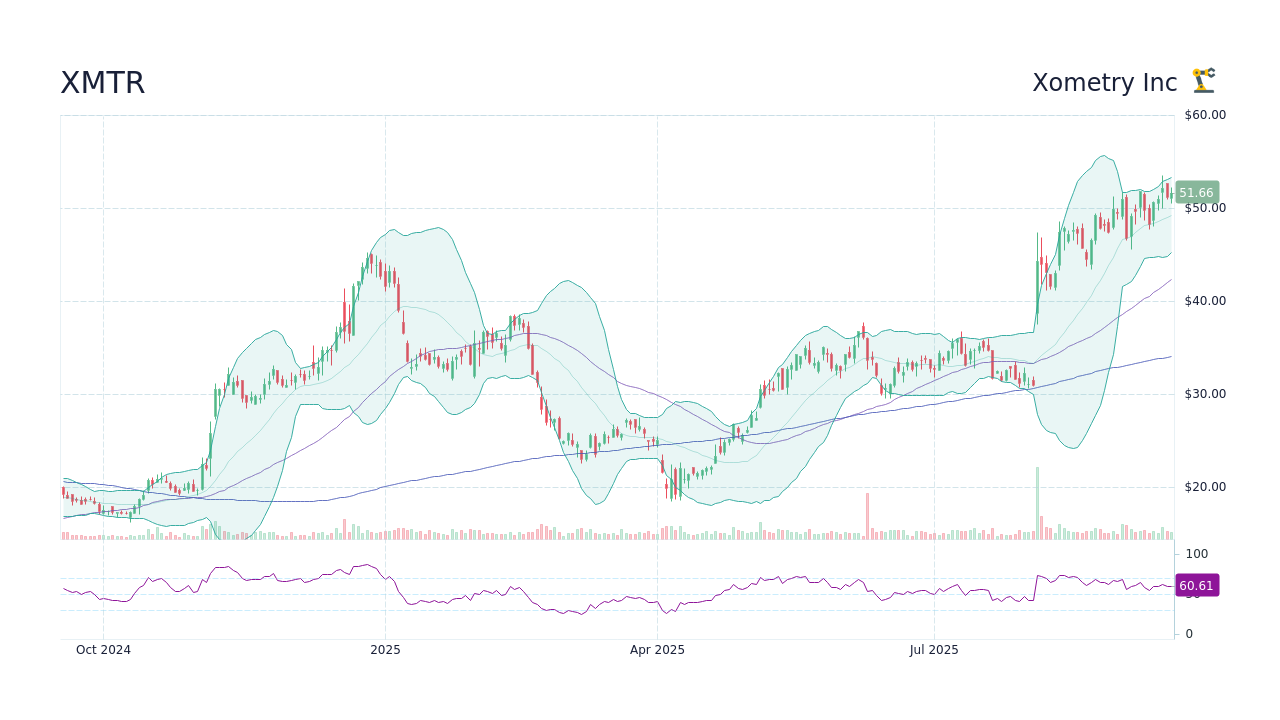Viewport: 1280px width, 720px height.
Task: Click the 2025 date axis label
Action: click(385, 650)
